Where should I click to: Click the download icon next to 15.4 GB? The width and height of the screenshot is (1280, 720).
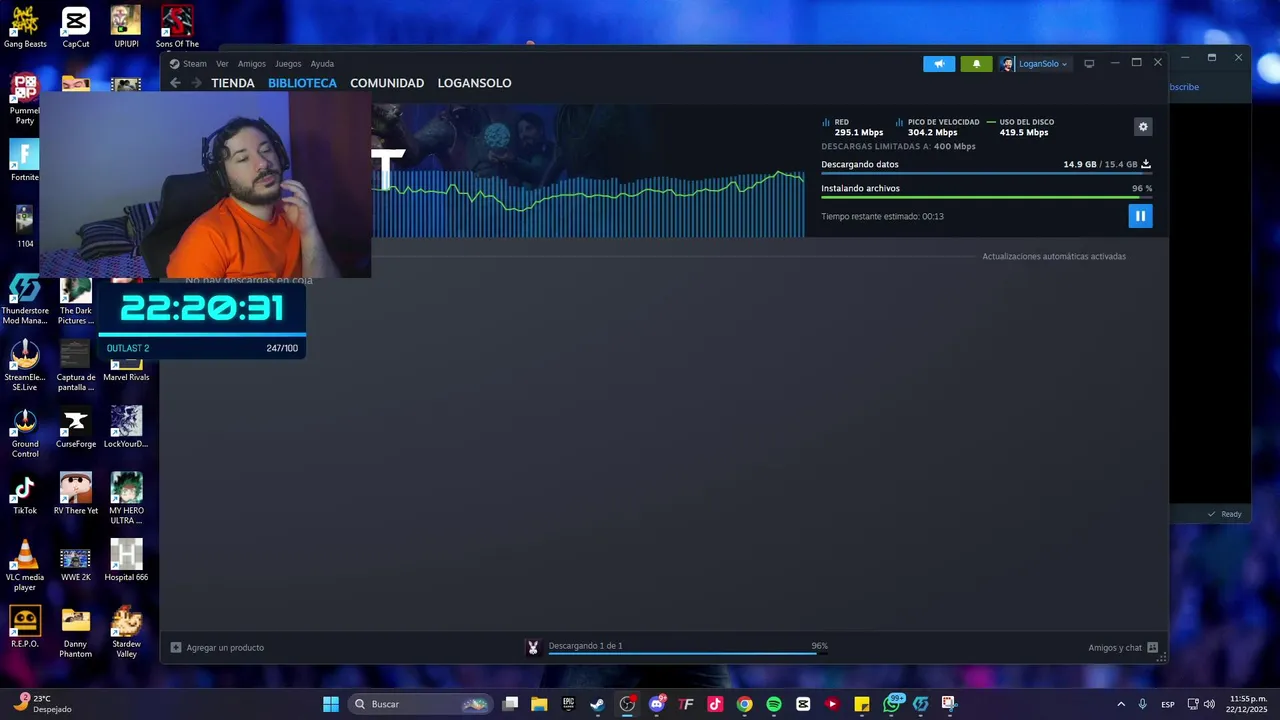click(x=1146, y=164)
